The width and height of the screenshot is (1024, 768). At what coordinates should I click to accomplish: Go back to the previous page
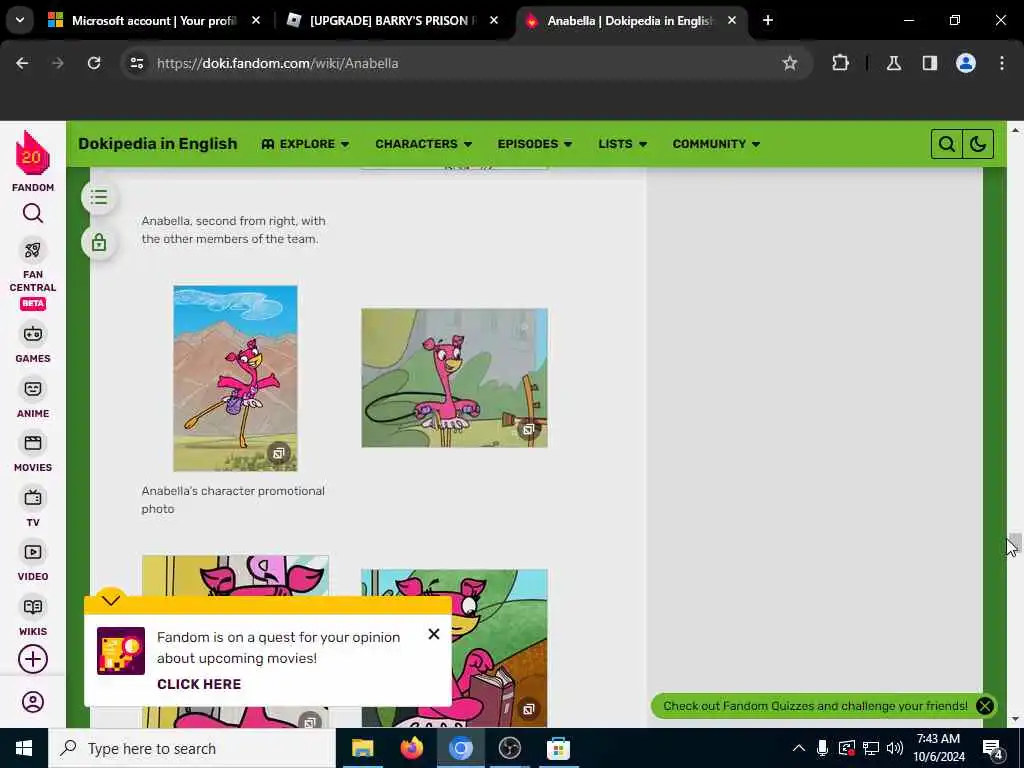(22, 63)
